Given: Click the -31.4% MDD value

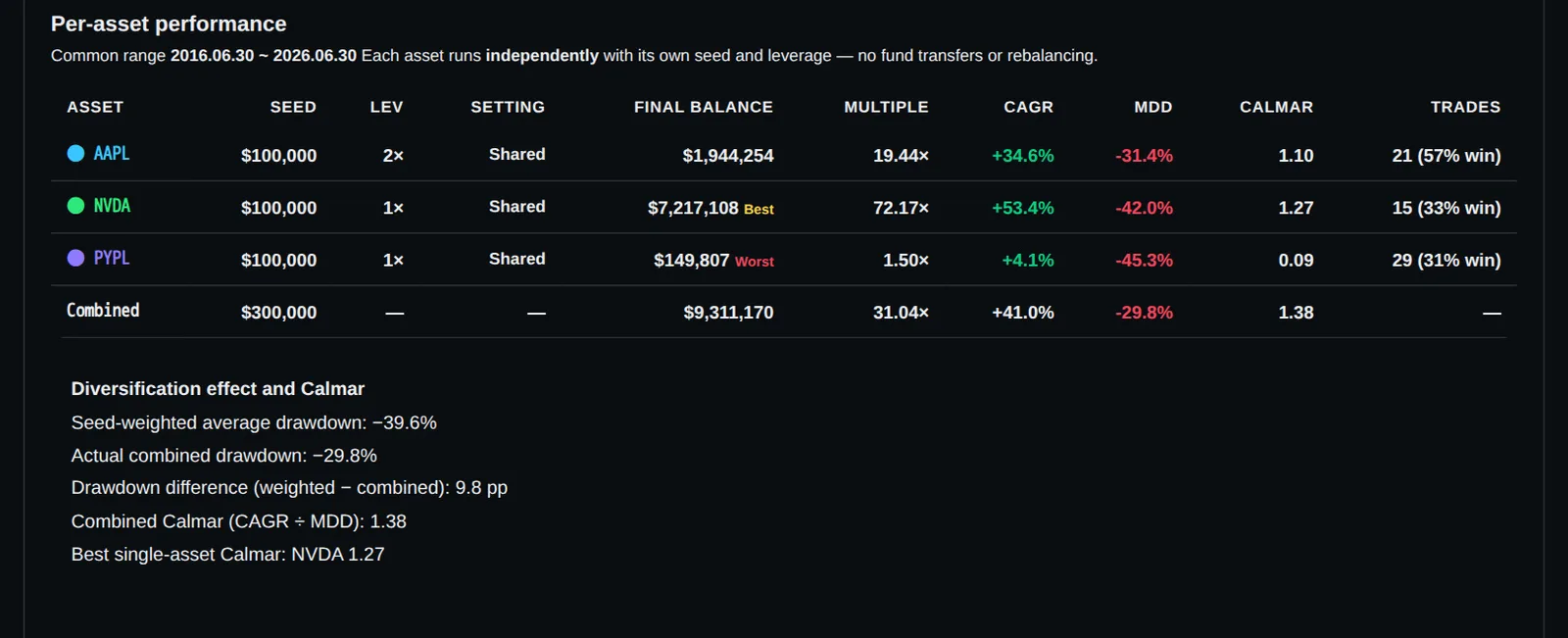Looking at the screenshot, I should (x=1144, y=155).
